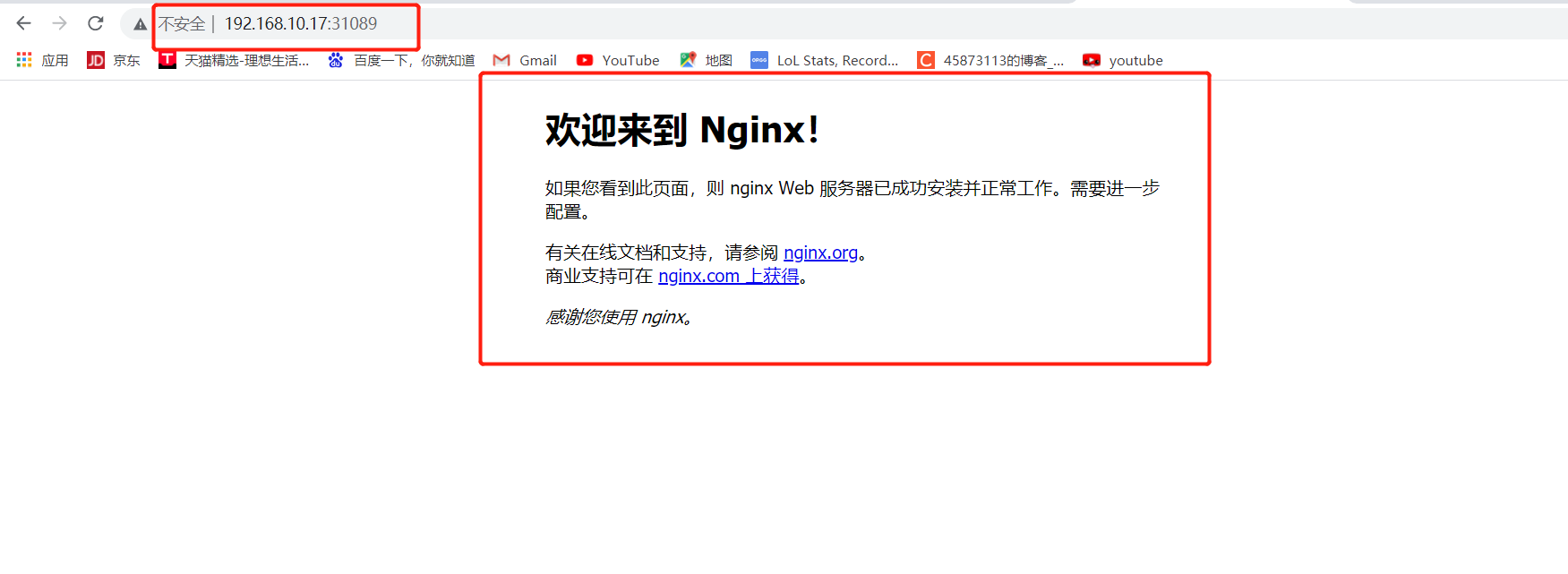The image size is (1568, 574).
Task: Open the red YouTube bookmark icon
Action: (585, 60)
